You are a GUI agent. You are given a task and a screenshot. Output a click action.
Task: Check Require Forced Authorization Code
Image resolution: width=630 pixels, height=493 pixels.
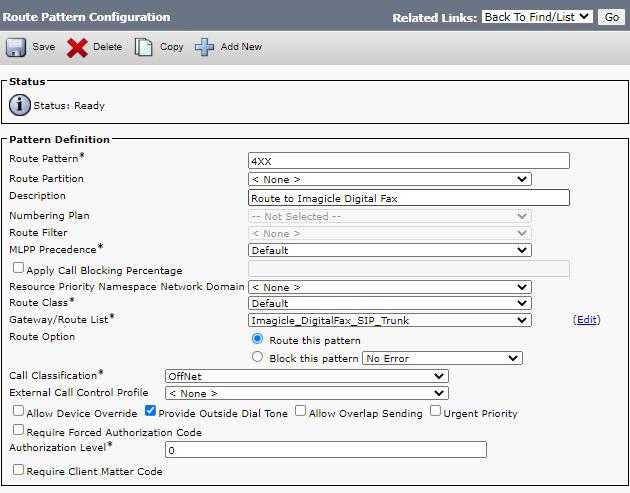(18, 431)
